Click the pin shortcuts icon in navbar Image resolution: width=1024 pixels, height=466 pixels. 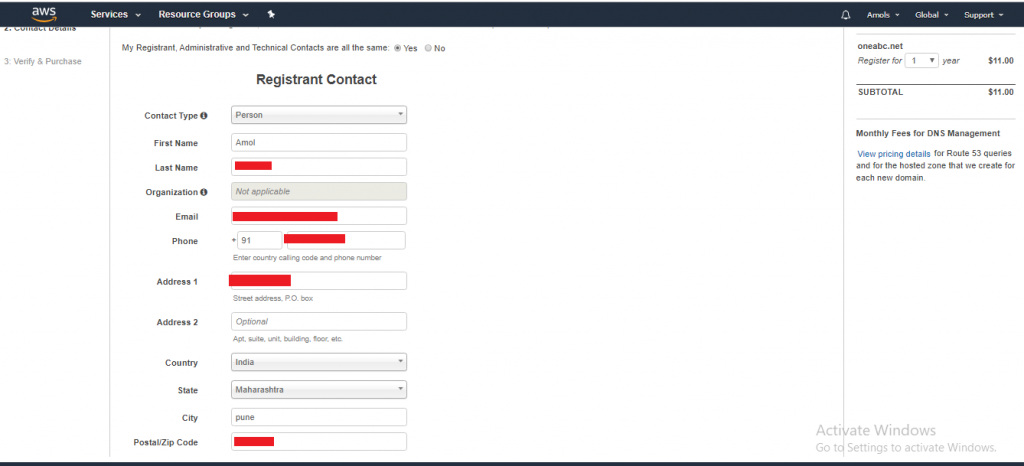tap(271, 14)
